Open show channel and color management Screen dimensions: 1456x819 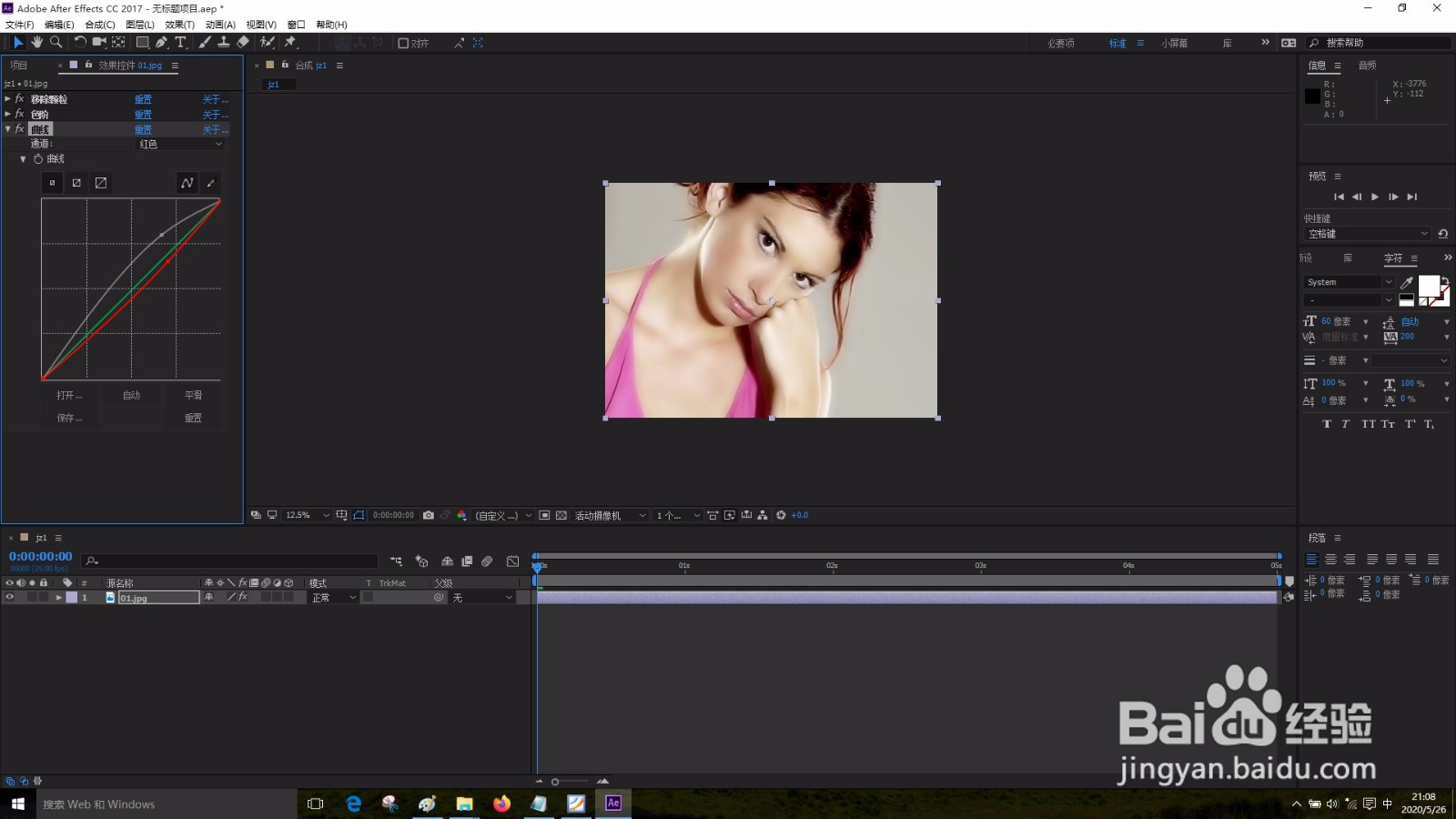[x=461, y=515]
